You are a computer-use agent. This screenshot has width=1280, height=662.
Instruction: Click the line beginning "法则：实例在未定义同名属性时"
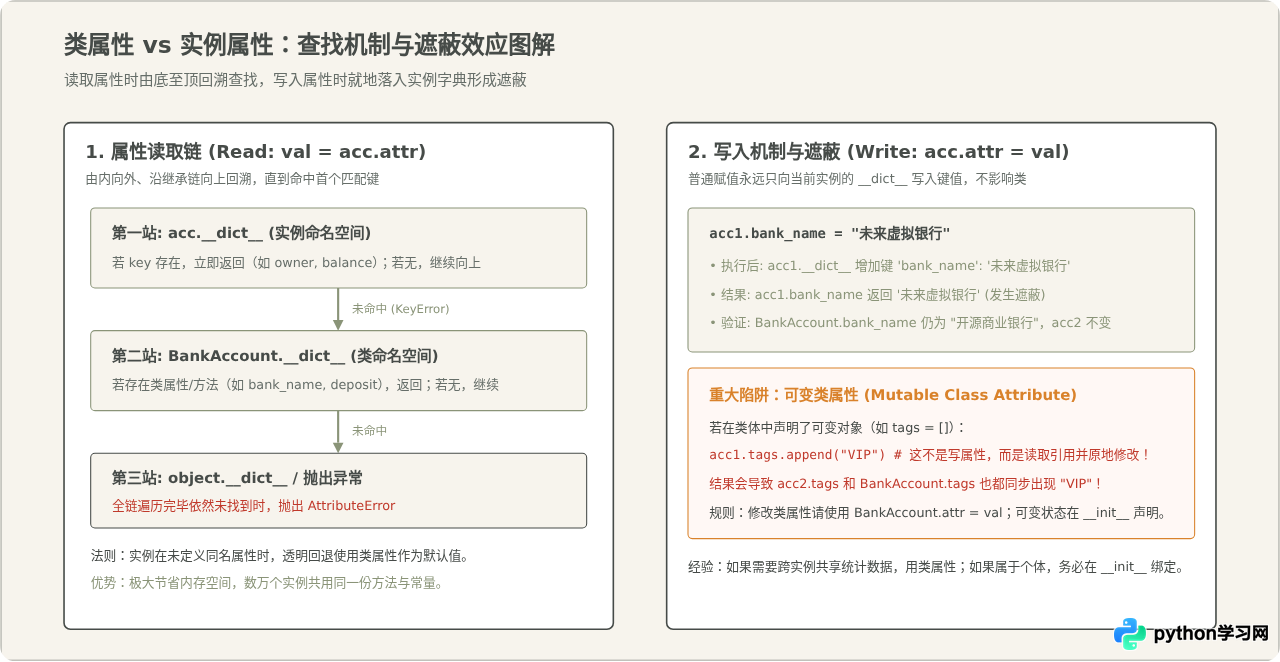pos(280,556)
